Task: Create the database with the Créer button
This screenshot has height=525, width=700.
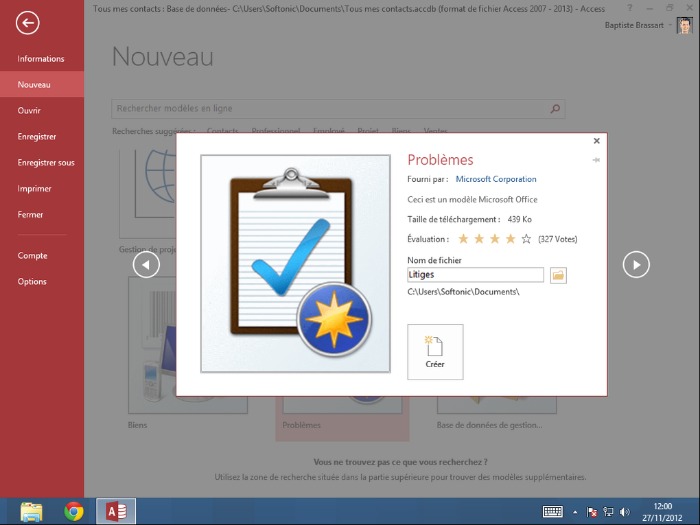Action: click(x=435, y=352)
